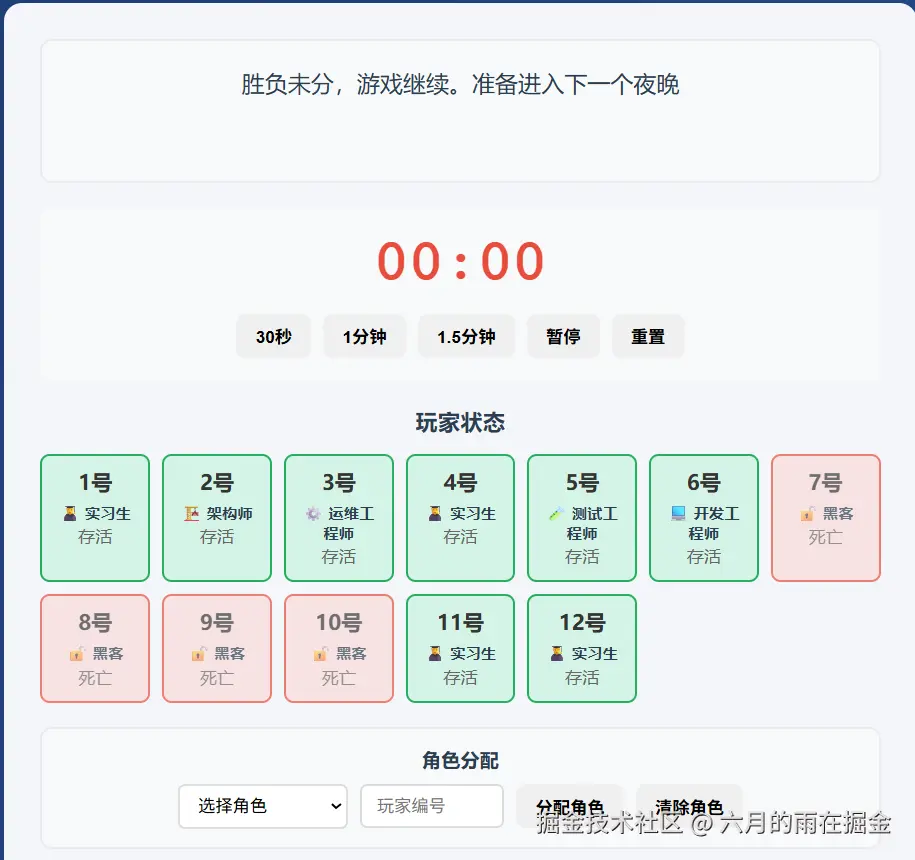Viewport: 915px width, 860px height.
Task: Click the intern icon on 11号
Action: point(435,653)
